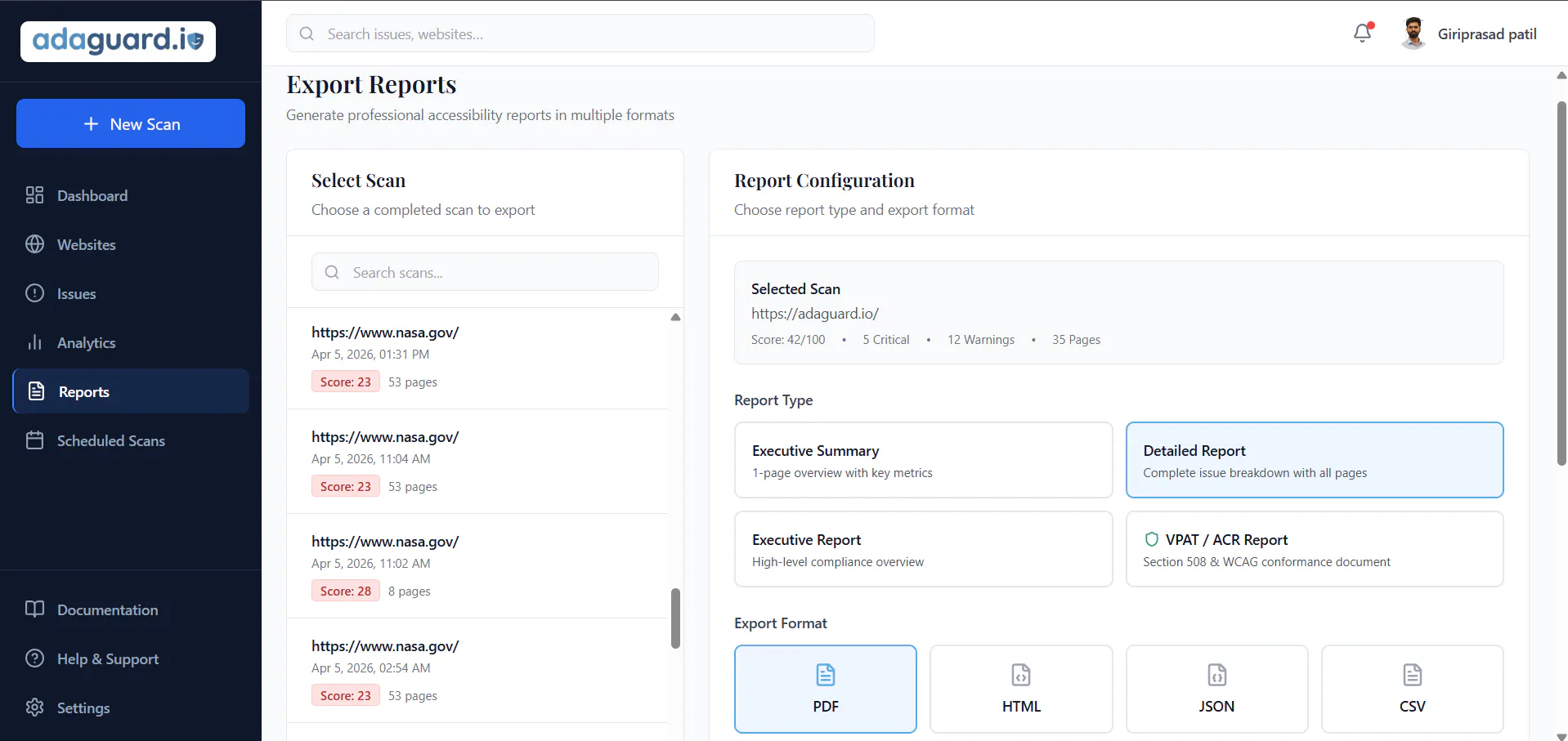
Task: Select VPAT / ACR Report type
Action: pyautogui.click(x=1315, y=549)
